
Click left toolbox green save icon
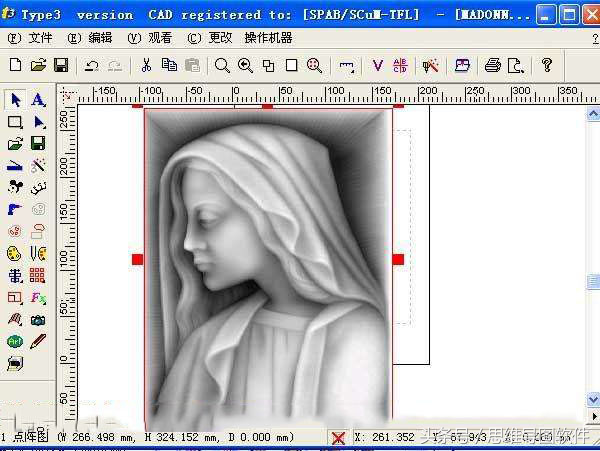(x=38, y=143)
